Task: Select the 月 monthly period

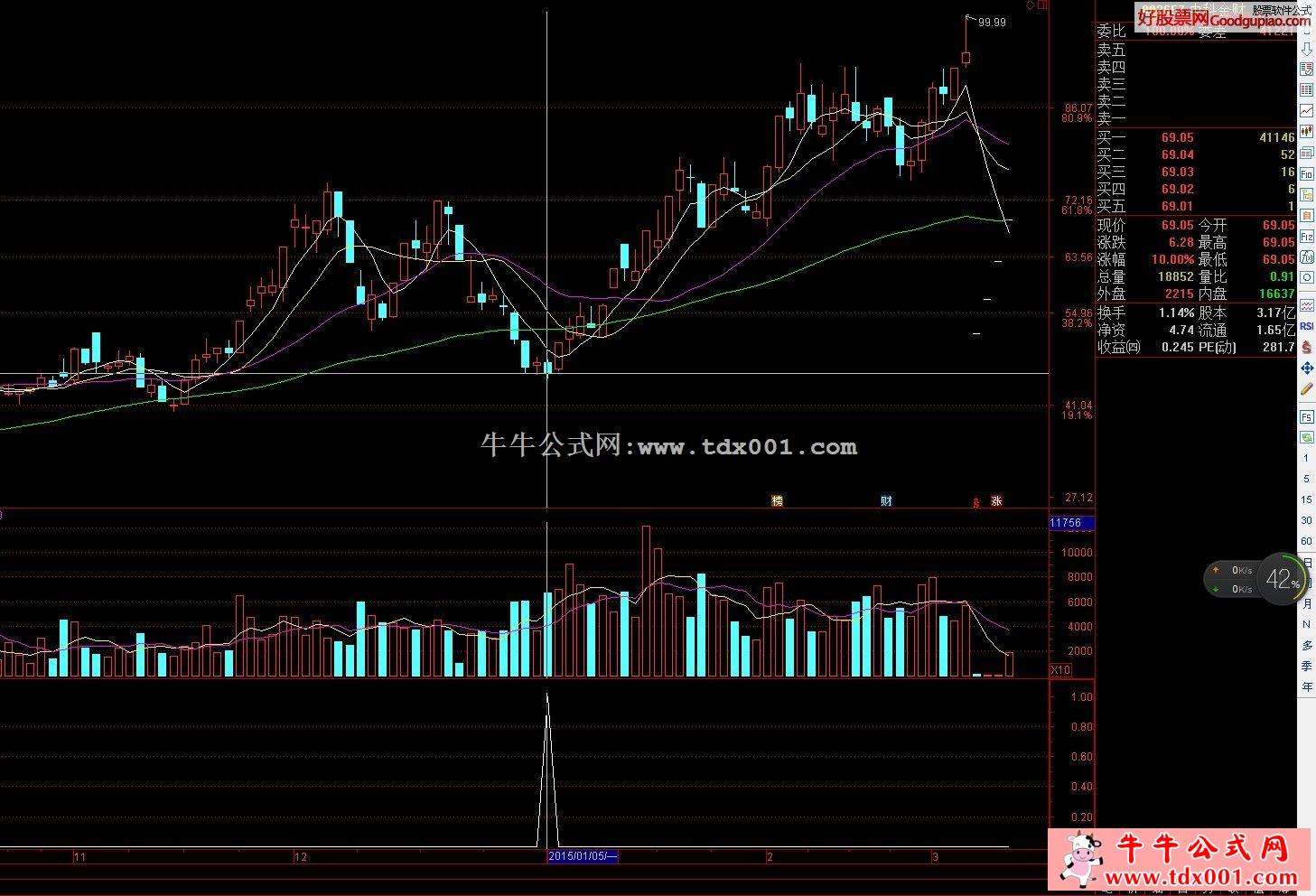Action: [1307, 603]
